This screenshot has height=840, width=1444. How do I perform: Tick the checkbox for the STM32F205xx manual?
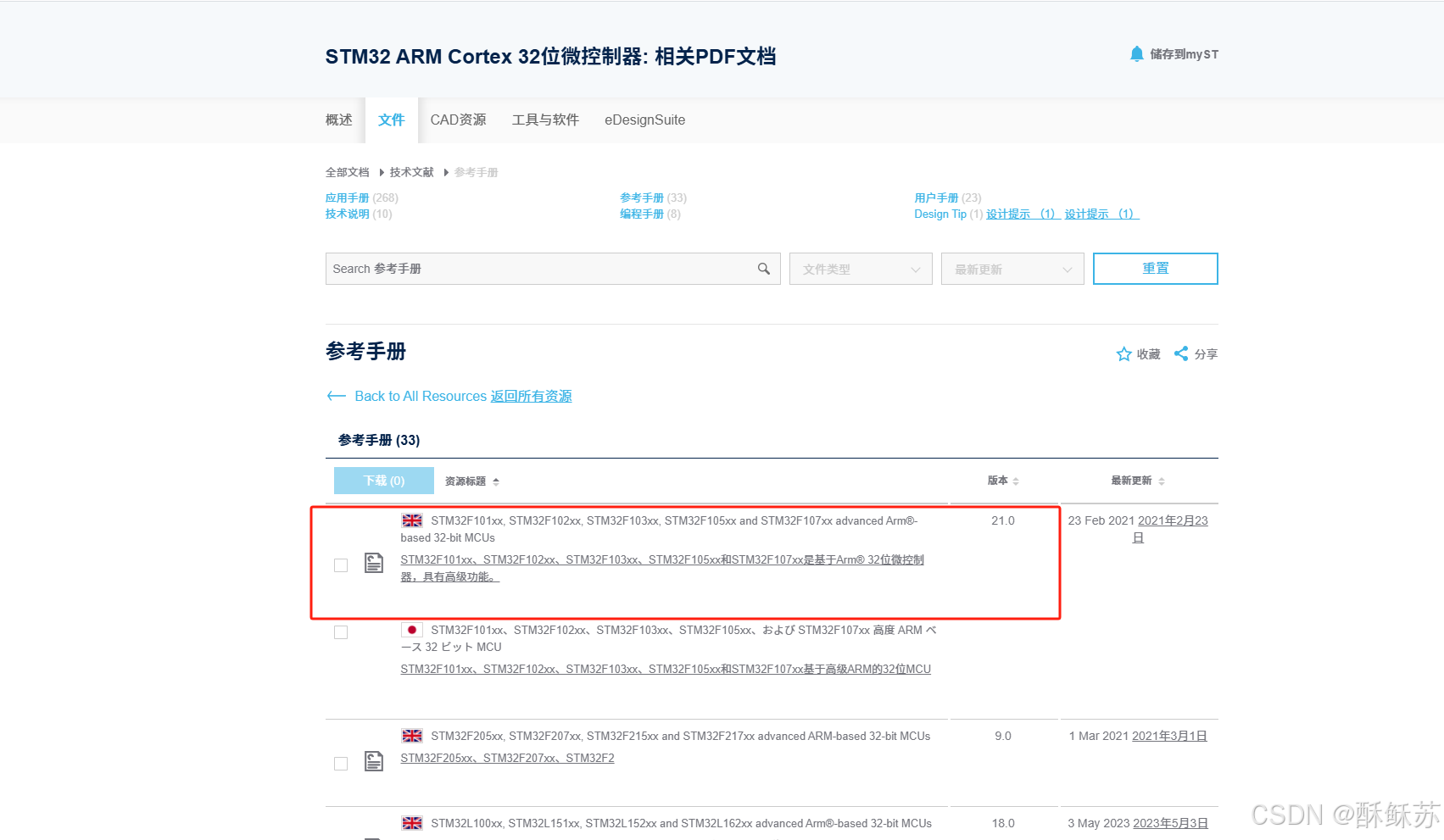[341, 764]
